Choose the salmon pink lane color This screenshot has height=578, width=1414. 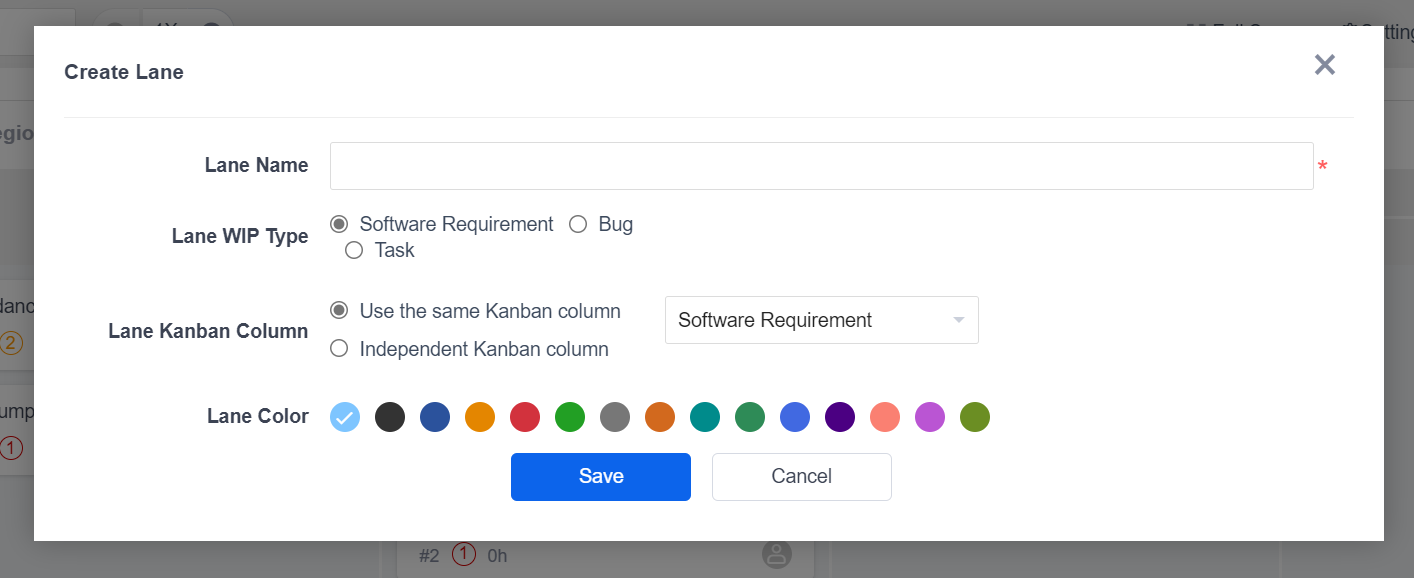tap(885, 417)
